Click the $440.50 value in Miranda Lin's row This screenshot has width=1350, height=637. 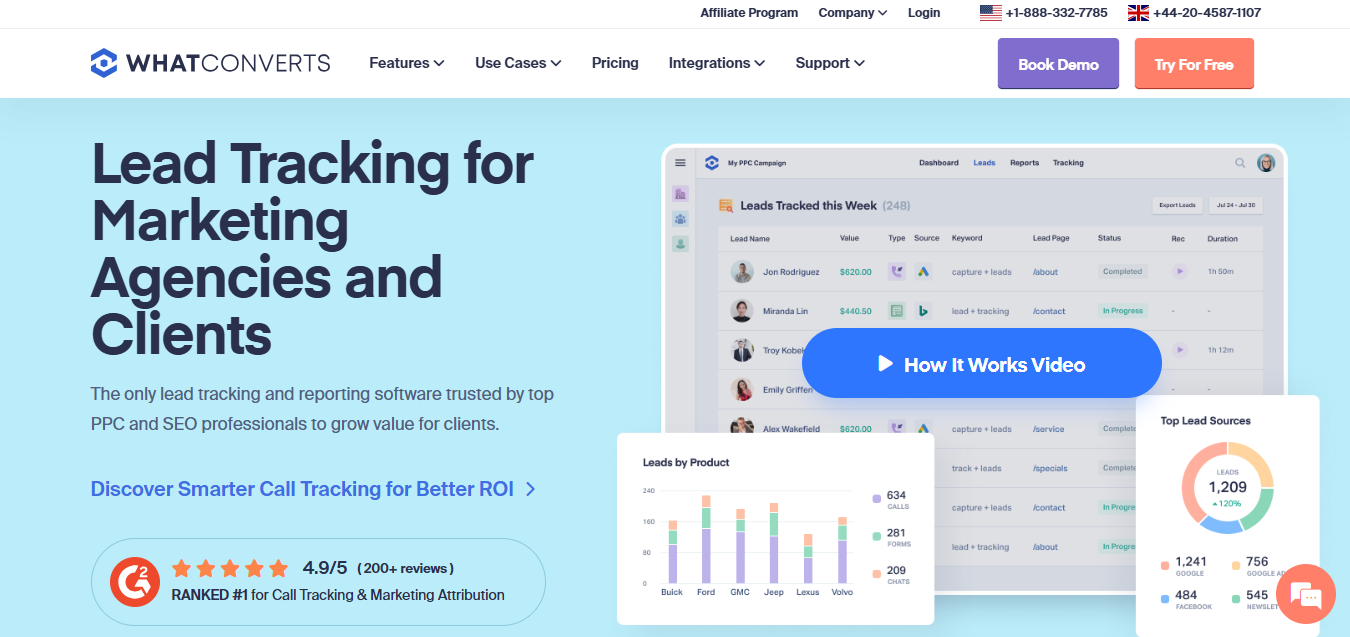(856, 311)
